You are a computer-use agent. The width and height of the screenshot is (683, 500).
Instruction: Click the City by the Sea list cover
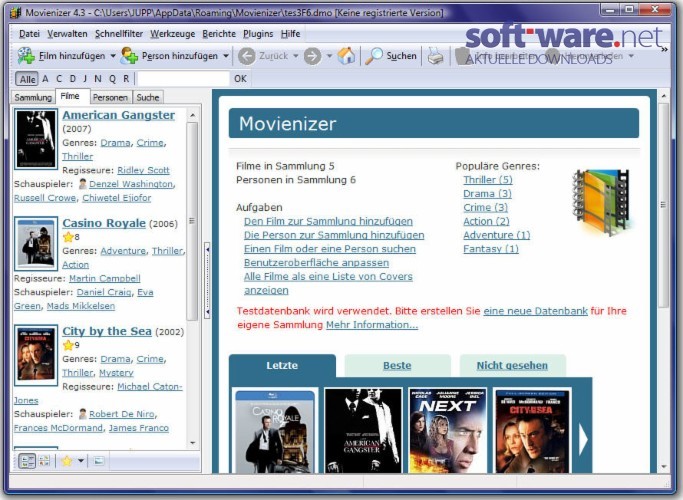(x=36, y=355)
